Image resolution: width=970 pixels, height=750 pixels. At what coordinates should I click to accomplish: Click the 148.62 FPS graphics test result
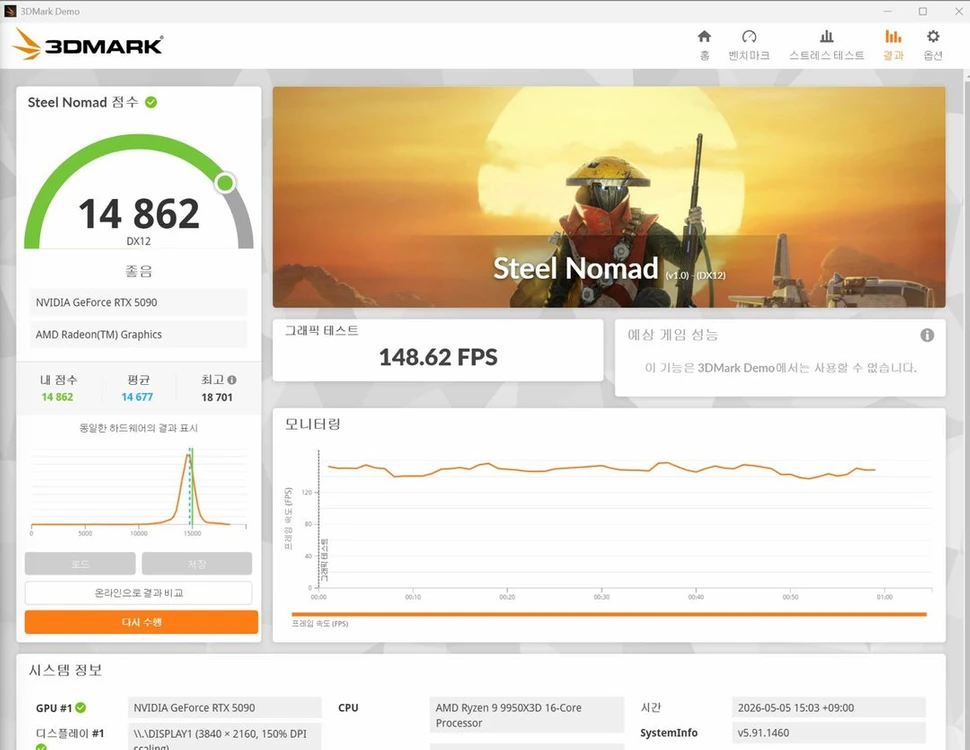438,357
